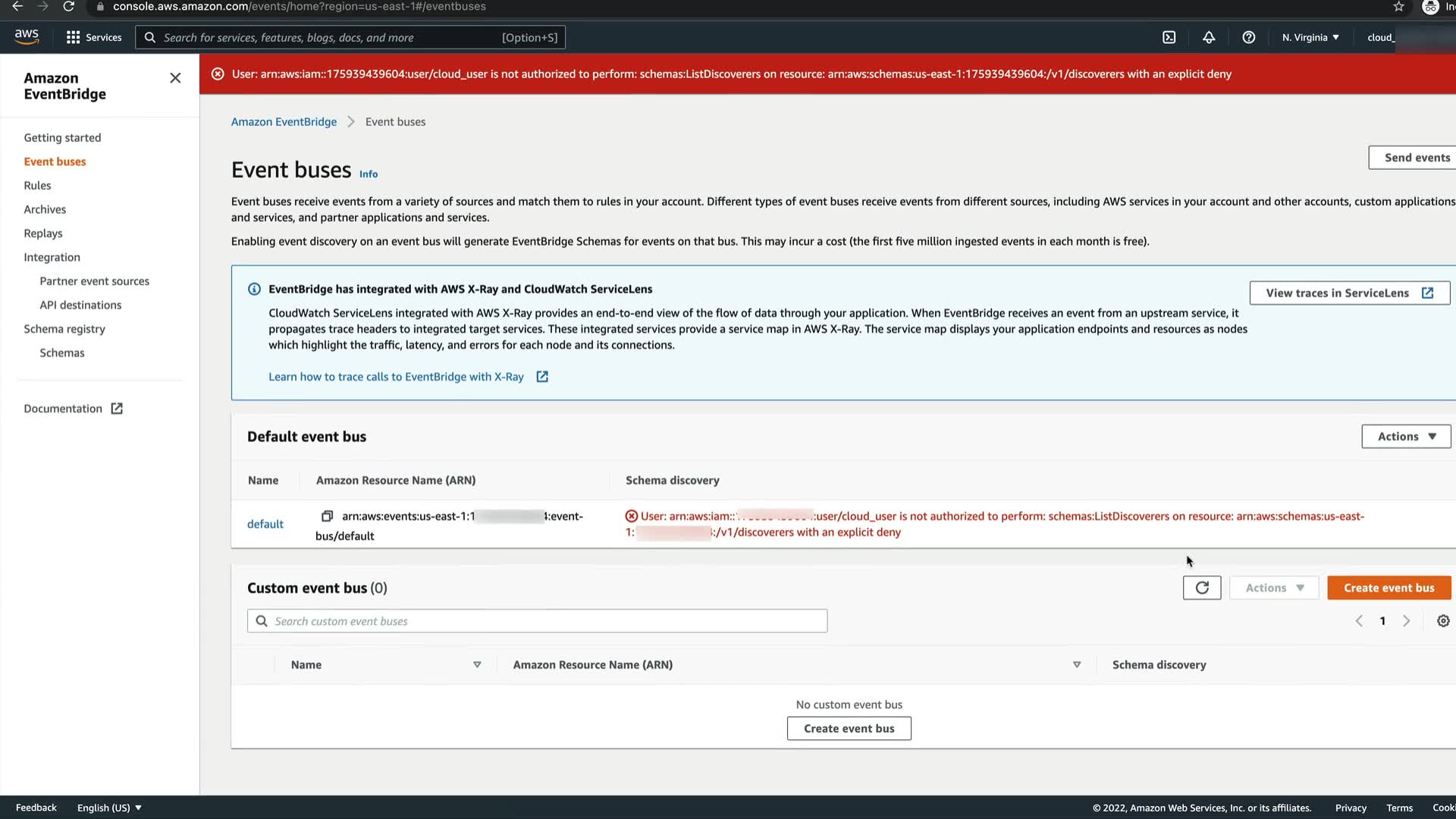Click View traces in ServiceLens button
This screenshot has width=1456, height=819.
1348,293
